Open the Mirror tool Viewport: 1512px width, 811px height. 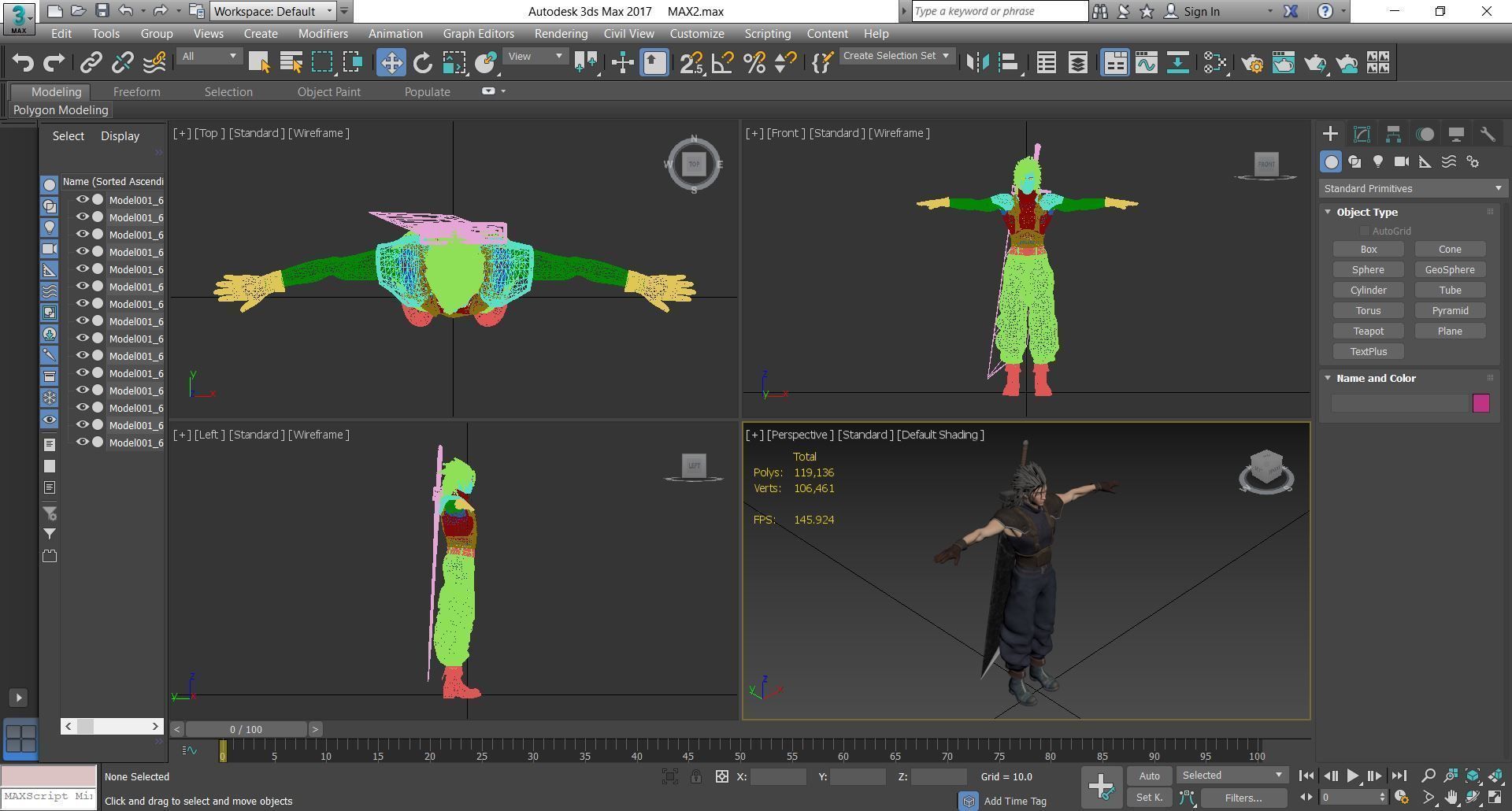pos(977,63)
